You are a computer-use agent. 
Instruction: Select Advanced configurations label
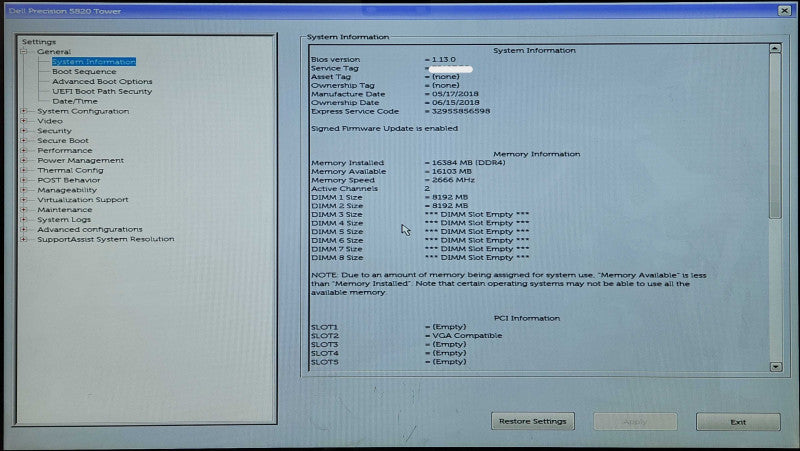(x=90, y=230)
